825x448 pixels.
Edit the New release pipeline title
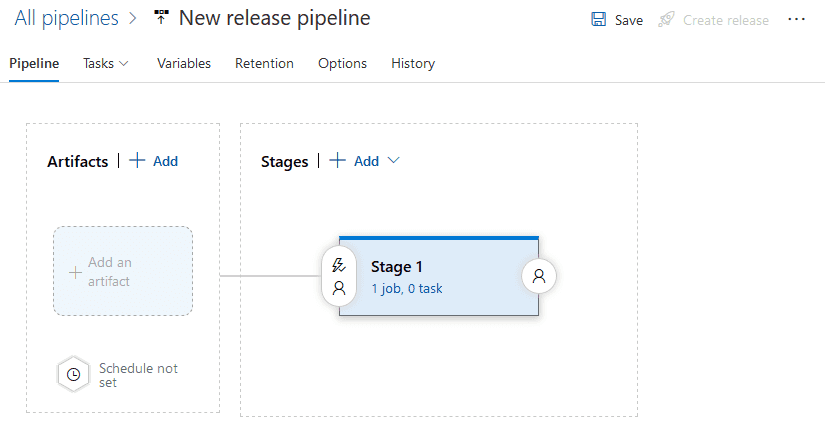(x=274, y=18)
